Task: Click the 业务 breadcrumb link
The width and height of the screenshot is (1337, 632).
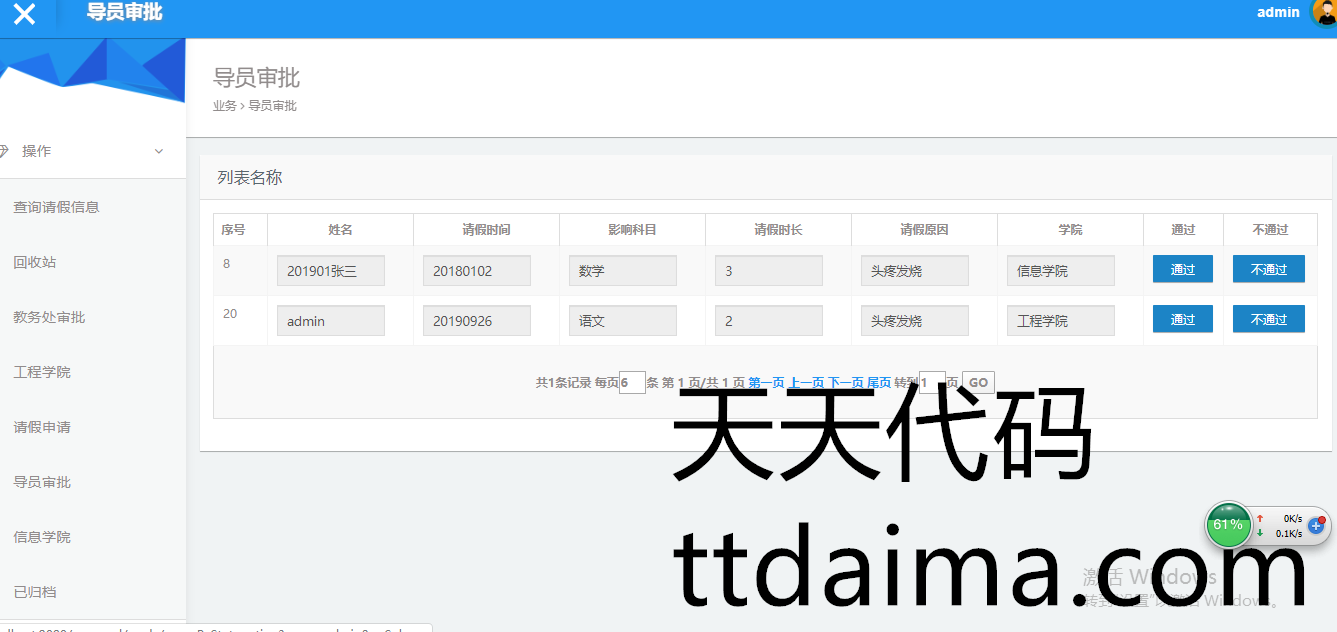Action: click(x=224, y=106)
